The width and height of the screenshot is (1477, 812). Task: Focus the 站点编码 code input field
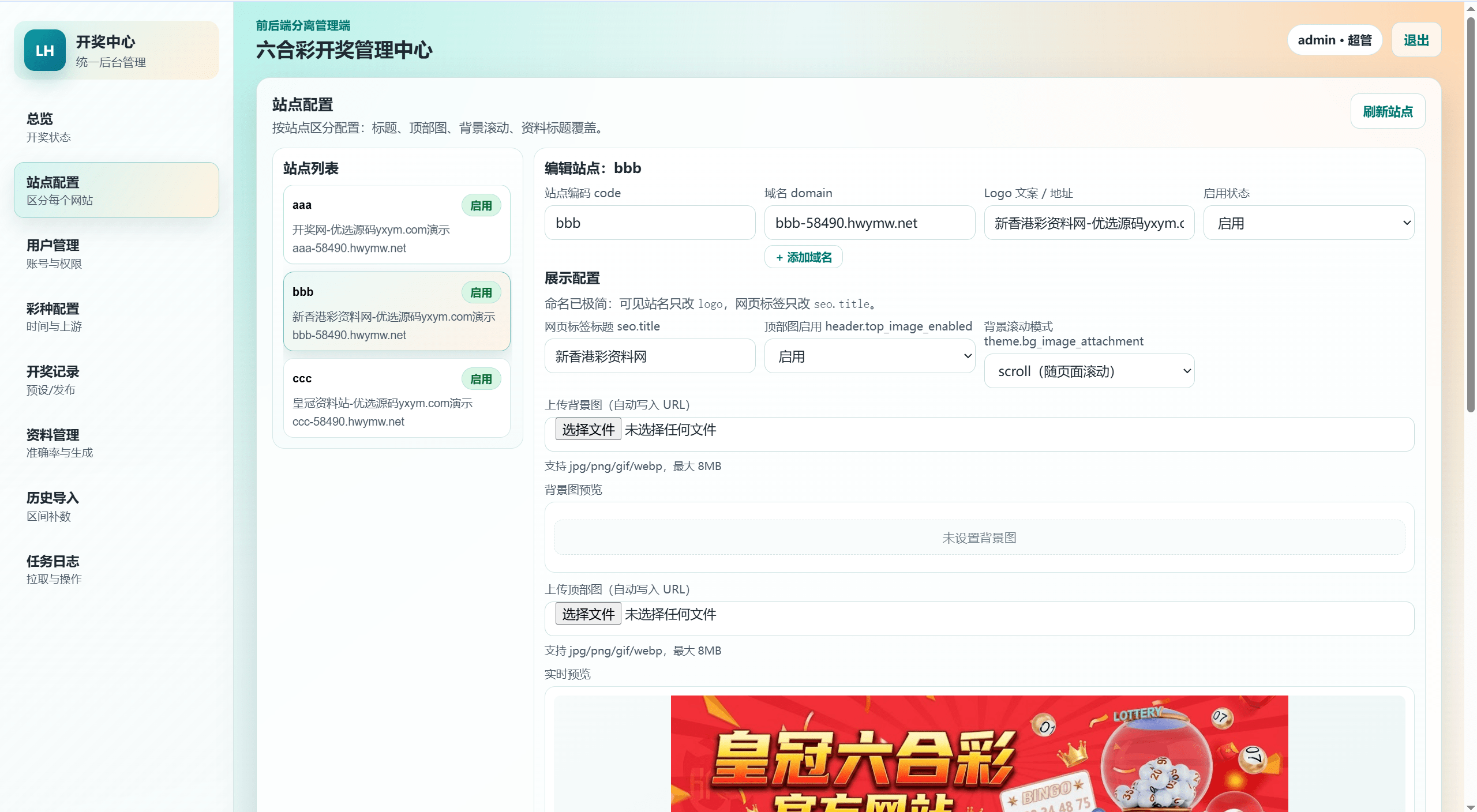(650, 223)
